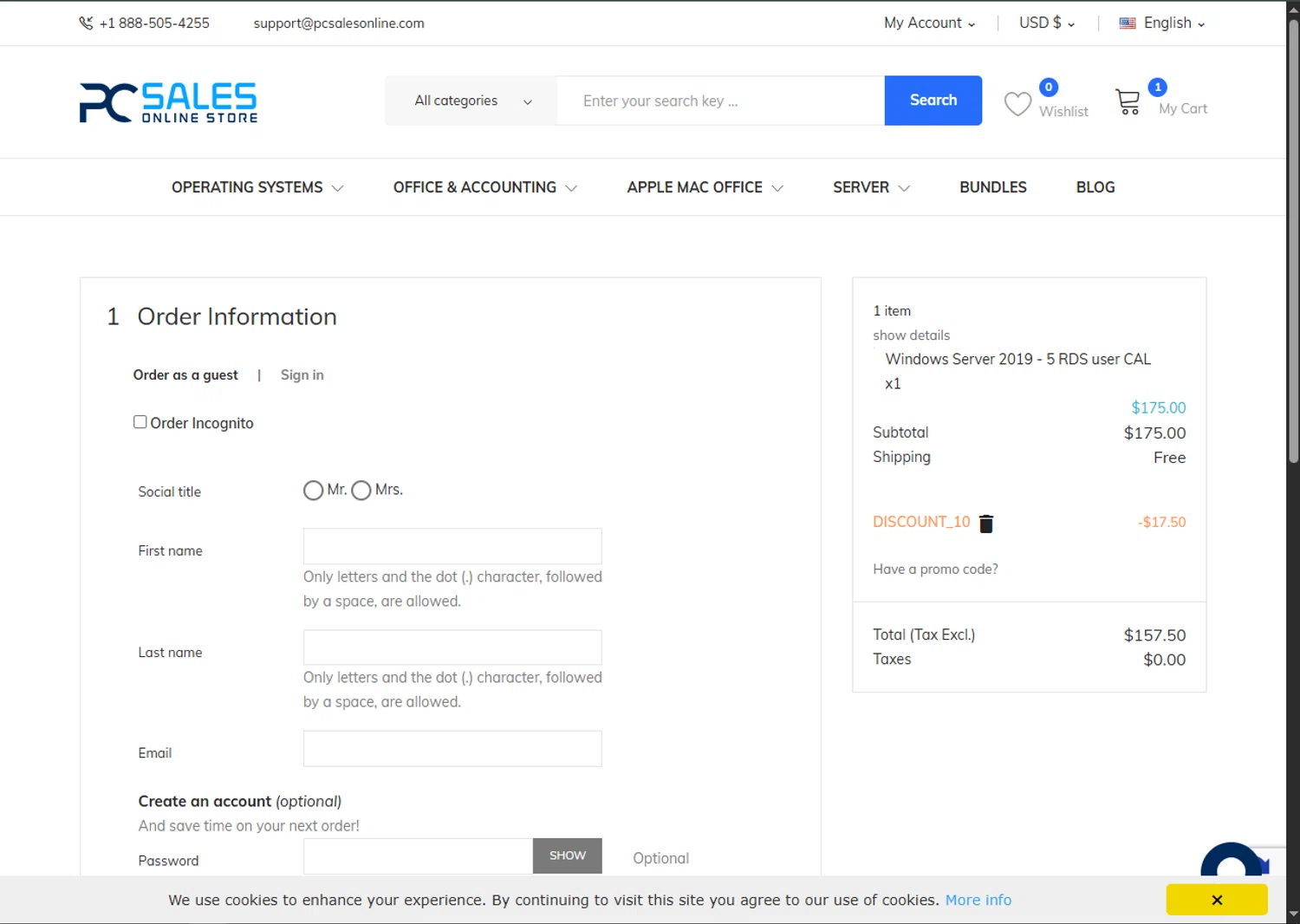Image resolution: width=1300 pixels, height=924 pixels.
Task: Focus the First name field
Action: [x=452, y=546]
